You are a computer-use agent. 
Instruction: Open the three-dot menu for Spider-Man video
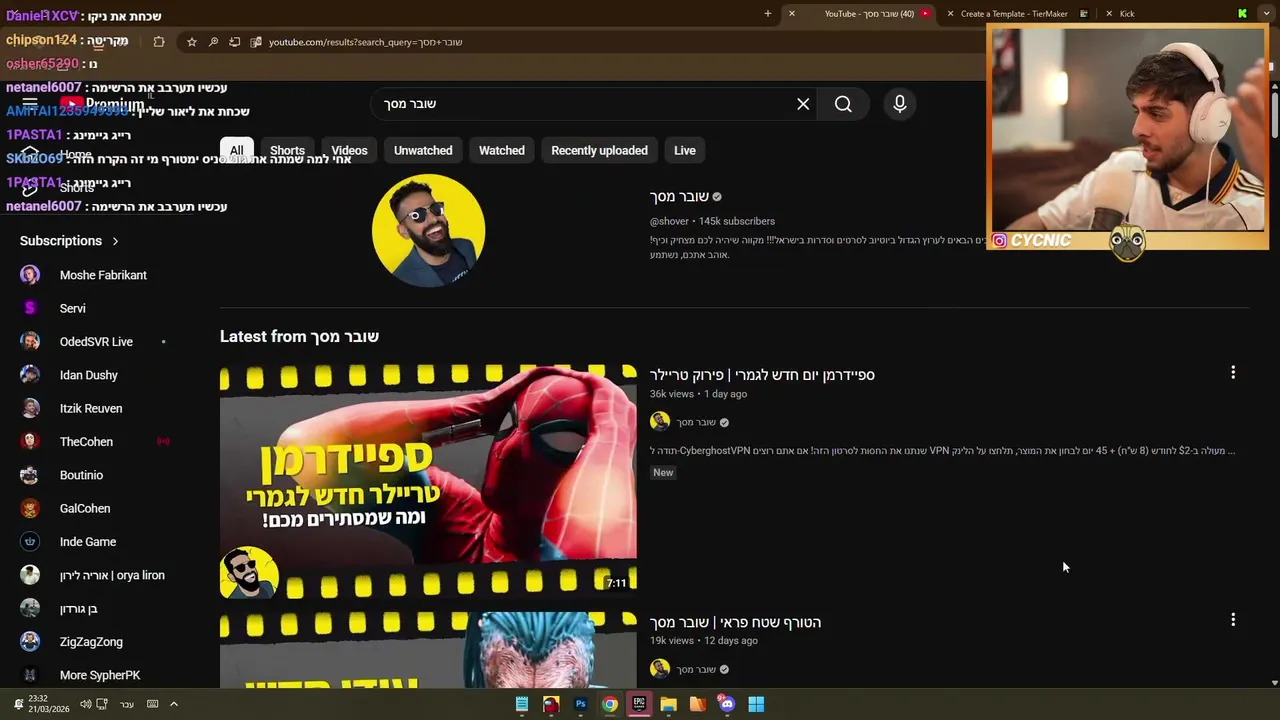coord(1233,372)
